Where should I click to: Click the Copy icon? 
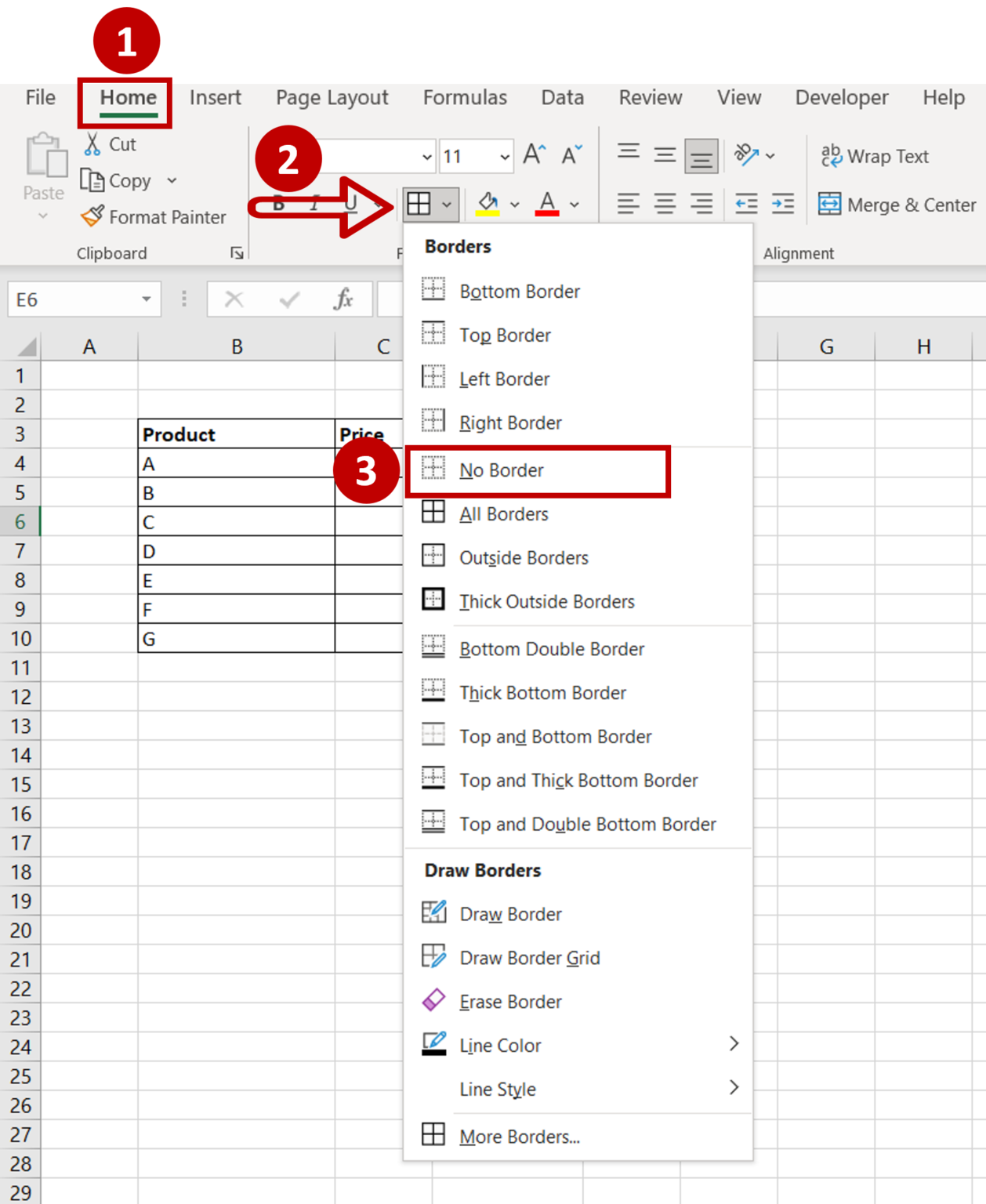coord(94,180)
